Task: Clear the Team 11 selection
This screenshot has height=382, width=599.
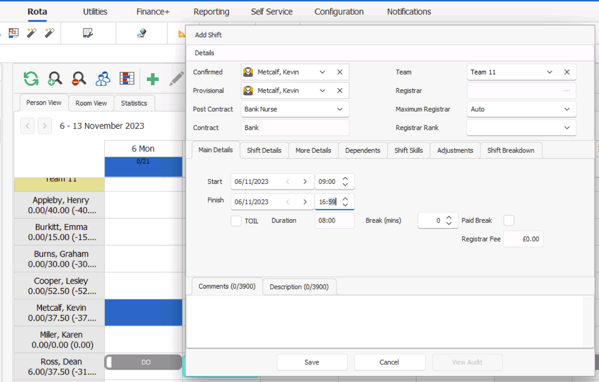Action: tap(567, 72)
